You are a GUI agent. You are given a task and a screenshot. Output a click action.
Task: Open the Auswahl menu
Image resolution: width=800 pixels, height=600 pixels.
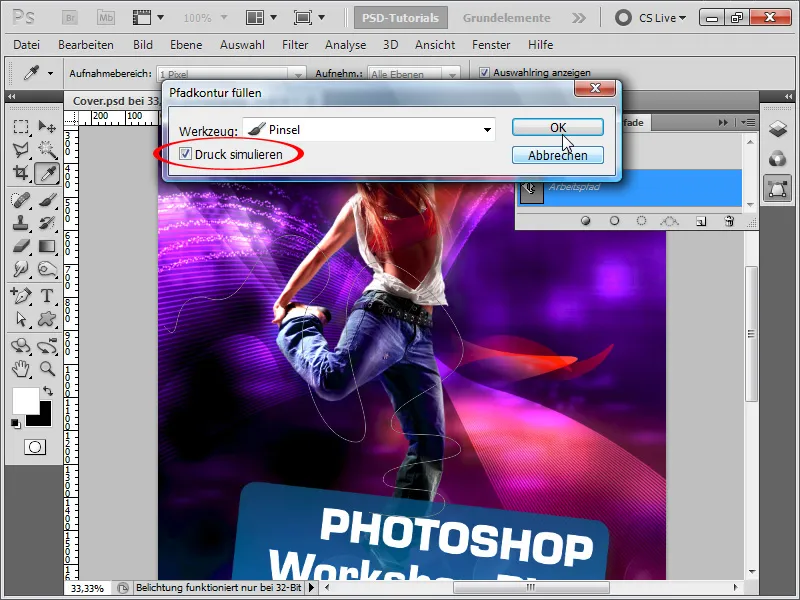242,45
